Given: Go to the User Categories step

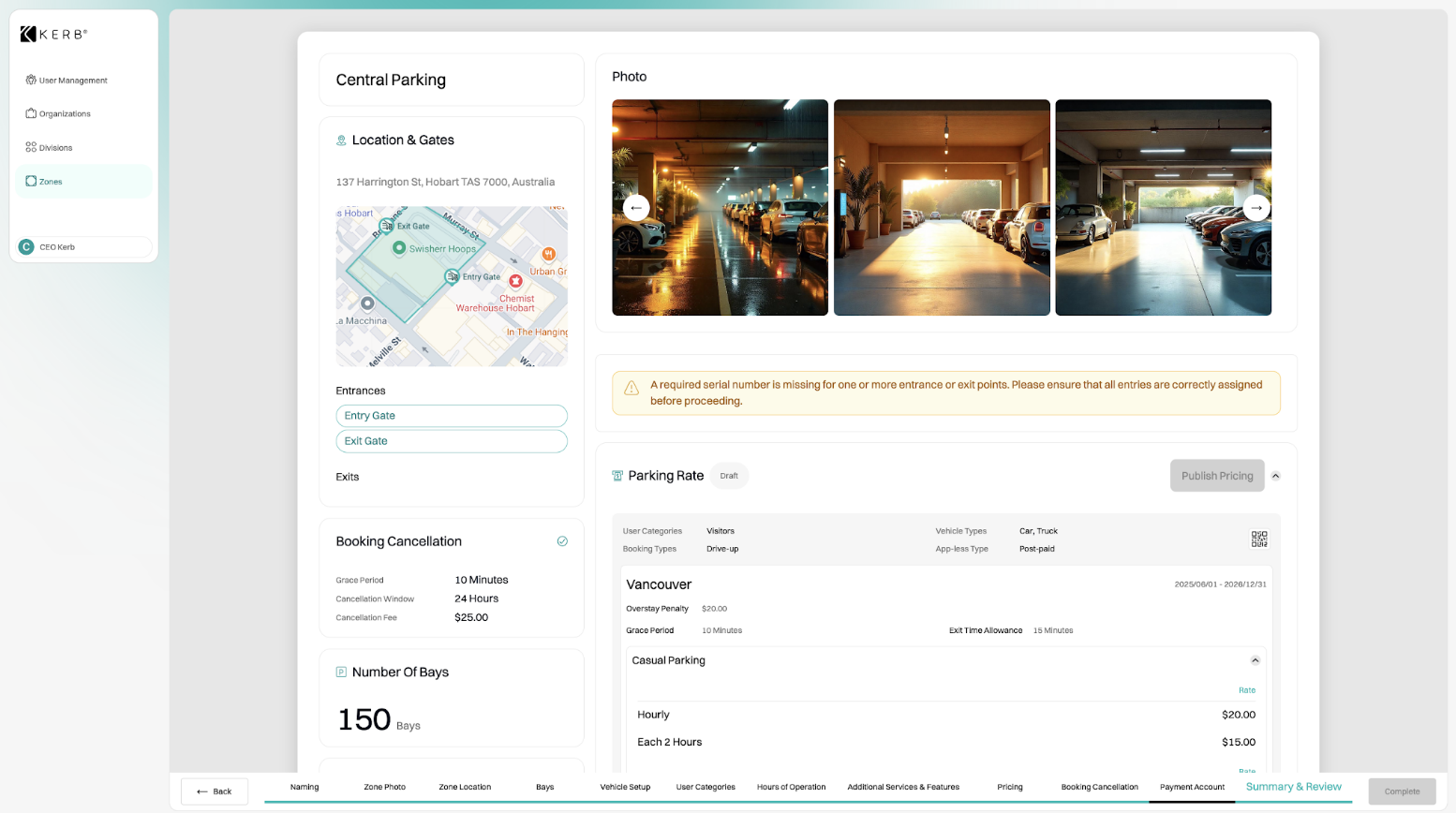Looking at the screenshot, I should 706,787.
